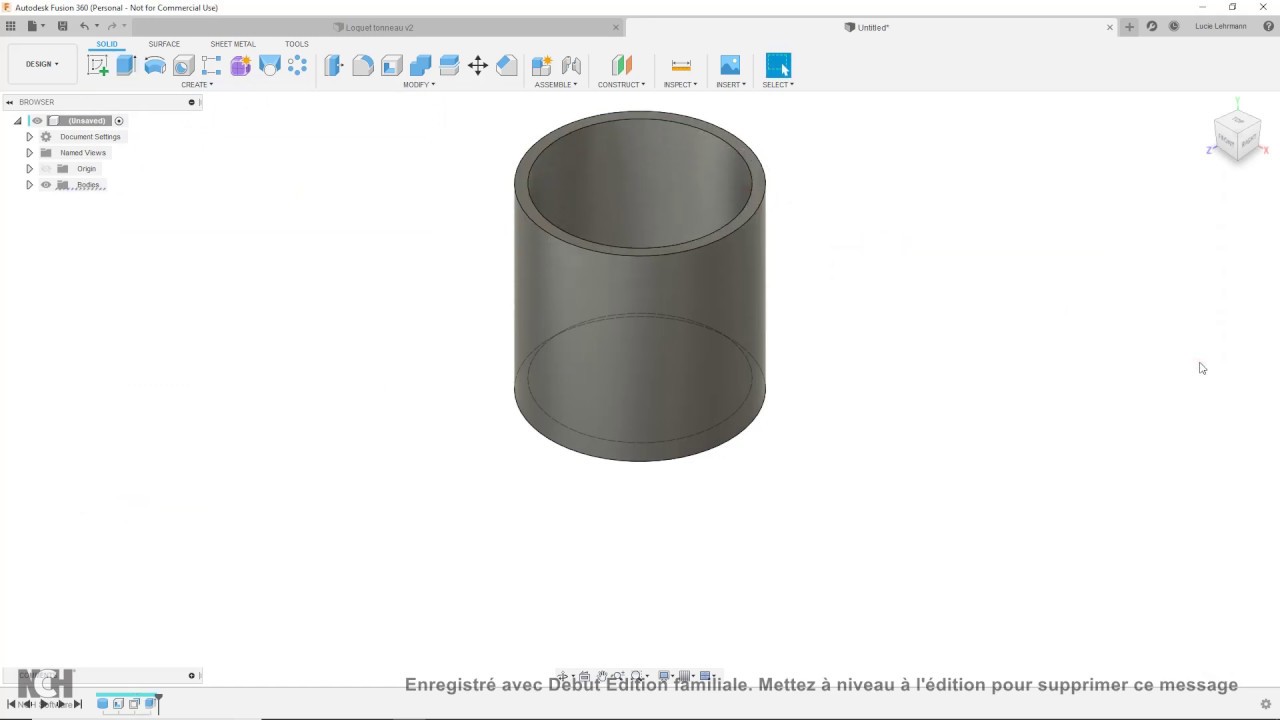Open the CONSTRUCT dropdown menu

point(621,85)
